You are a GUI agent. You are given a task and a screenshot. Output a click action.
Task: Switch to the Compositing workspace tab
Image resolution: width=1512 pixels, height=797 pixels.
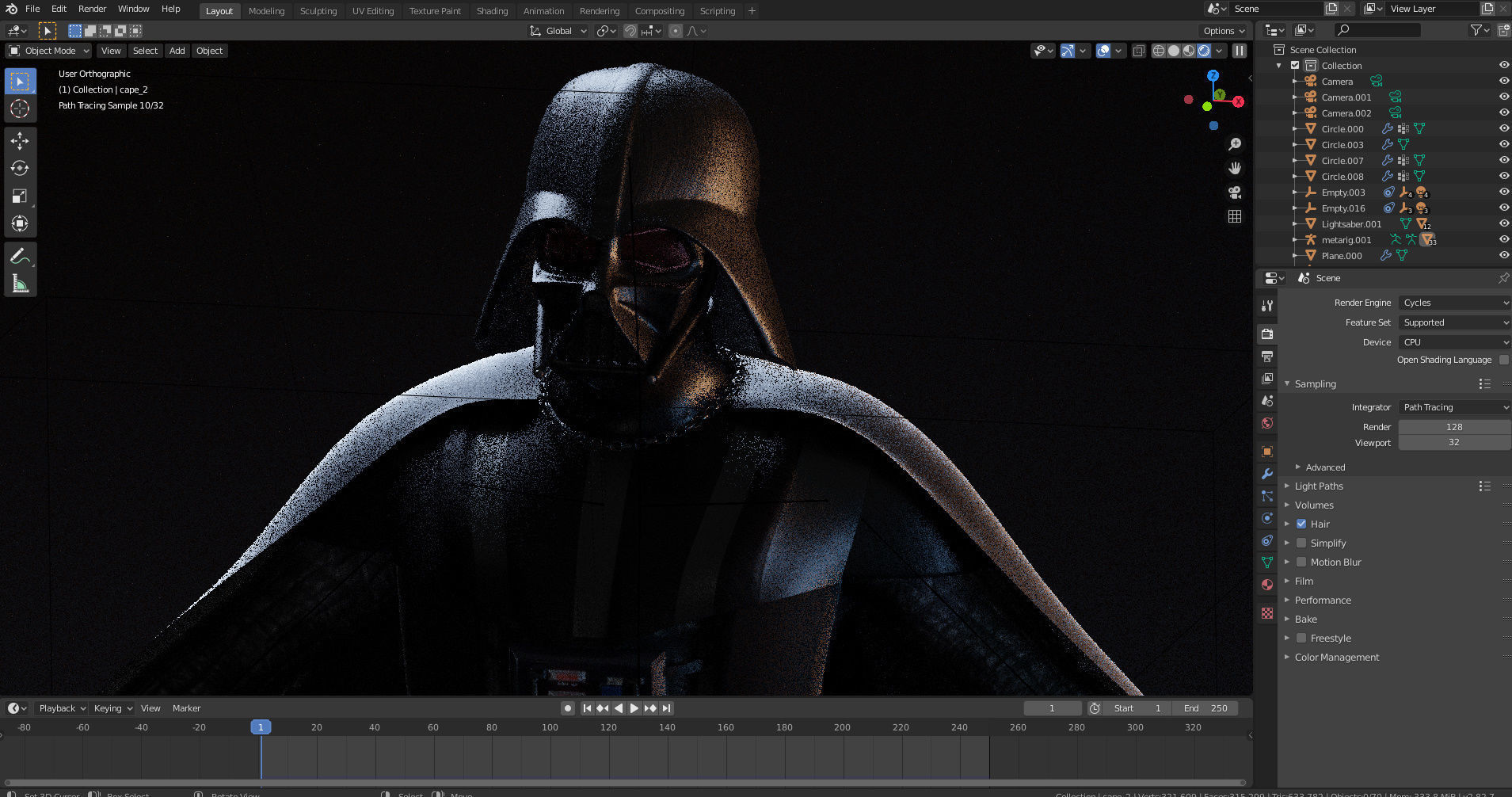click(x=659, y=11)
